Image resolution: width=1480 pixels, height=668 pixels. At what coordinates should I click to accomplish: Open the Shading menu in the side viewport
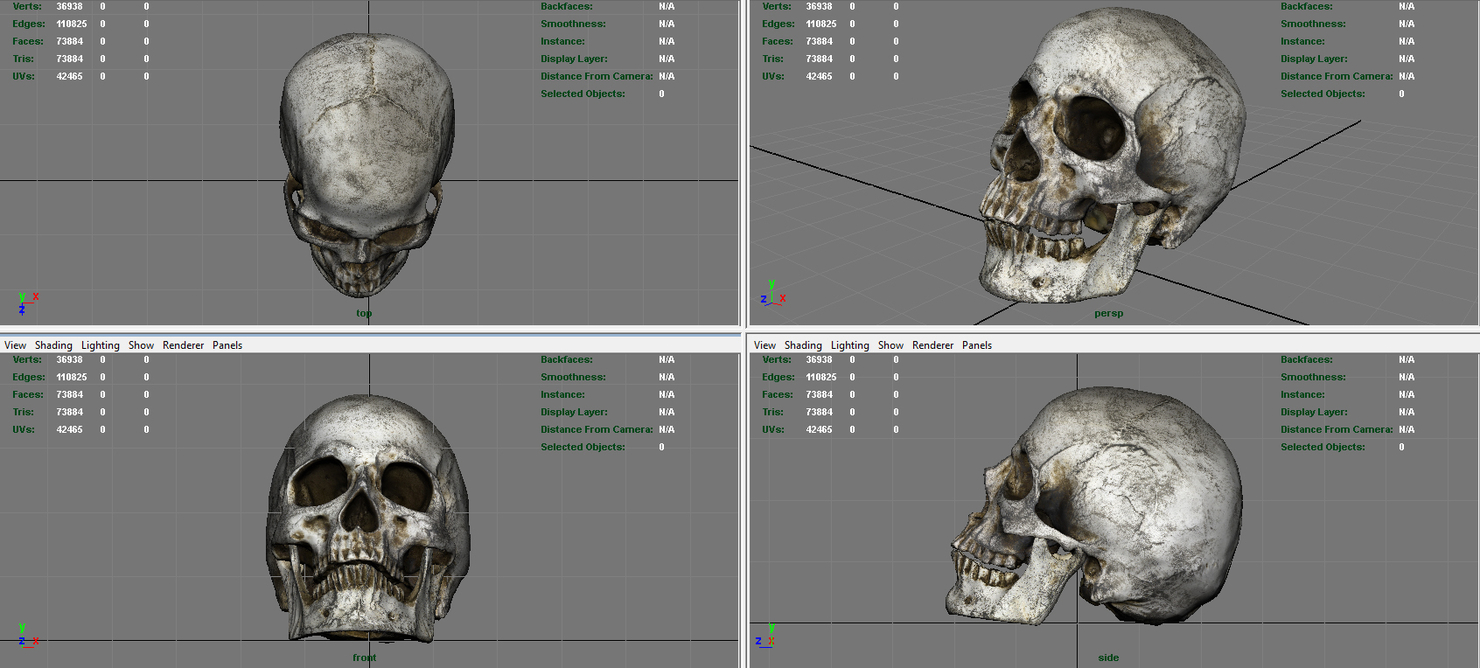803,345
